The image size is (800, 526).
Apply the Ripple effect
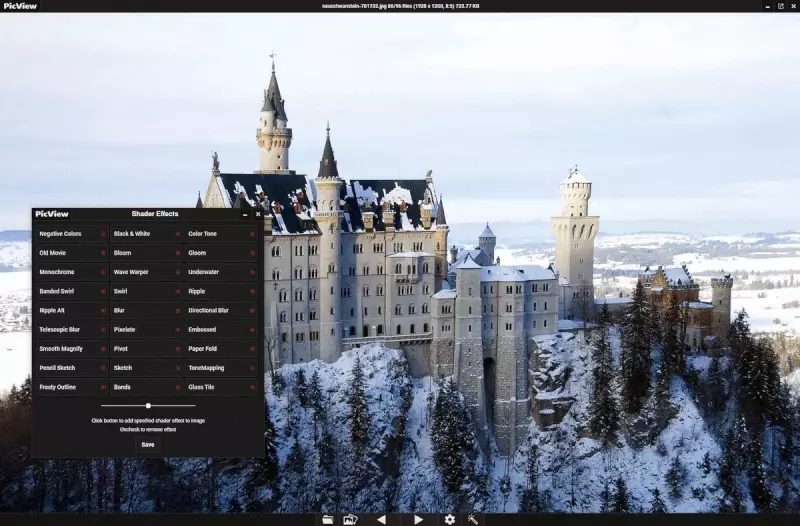221,291
